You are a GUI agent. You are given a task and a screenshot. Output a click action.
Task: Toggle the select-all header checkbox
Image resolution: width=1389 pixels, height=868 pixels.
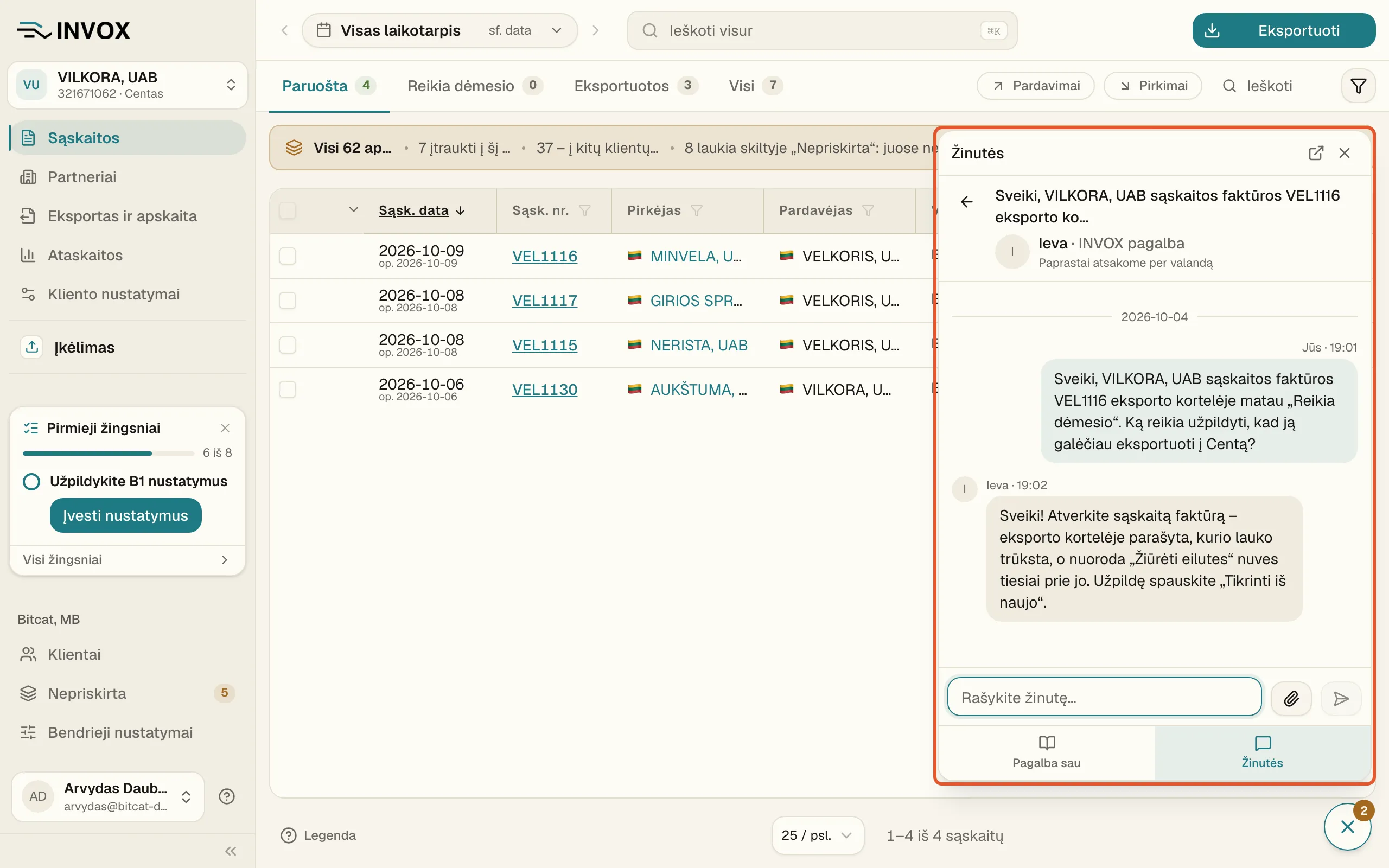coord(288,210)
